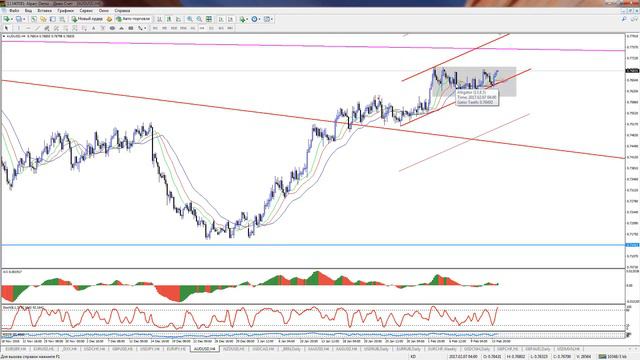Open the Графики menu
This screenshot has height=360, width=640.
[x=65, y=11]
